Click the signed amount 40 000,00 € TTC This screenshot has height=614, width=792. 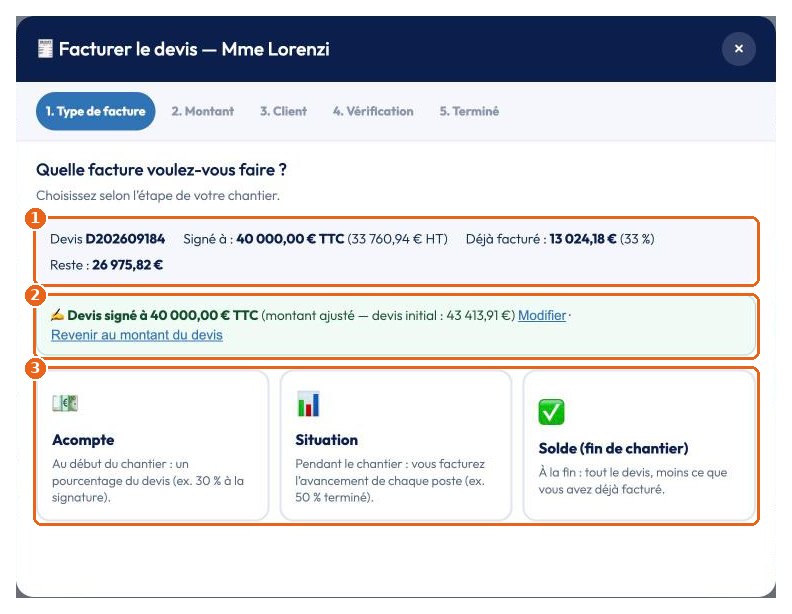tap(290, 239)
